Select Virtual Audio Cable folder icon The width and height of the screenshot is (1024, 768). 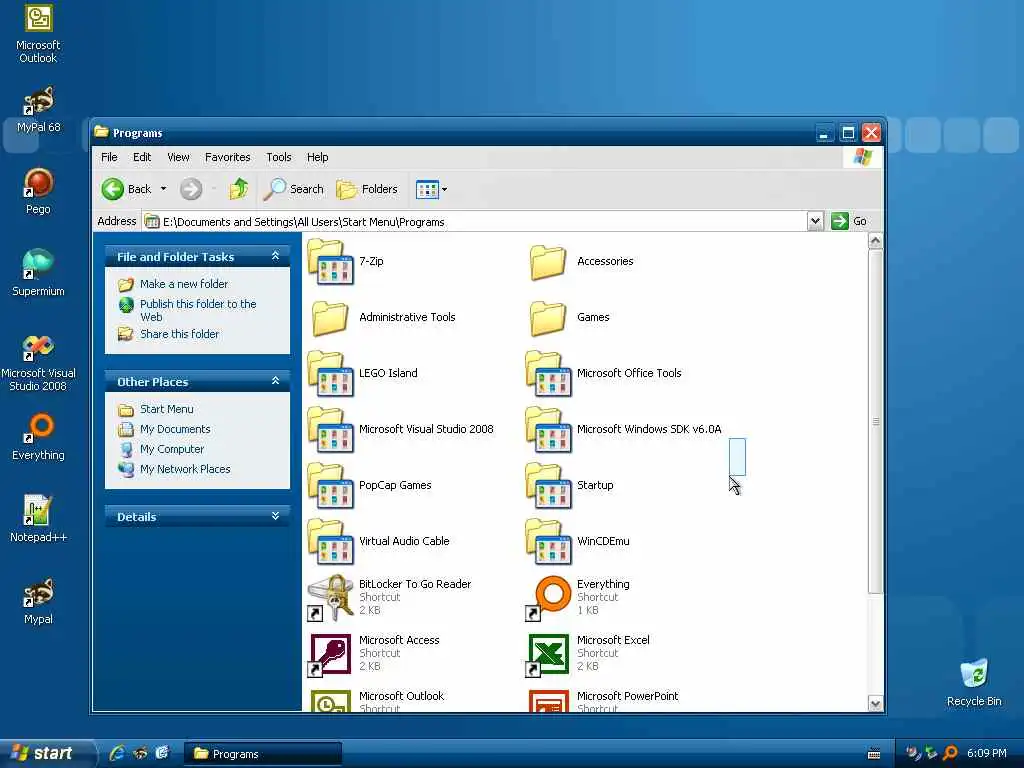(330, 541)
